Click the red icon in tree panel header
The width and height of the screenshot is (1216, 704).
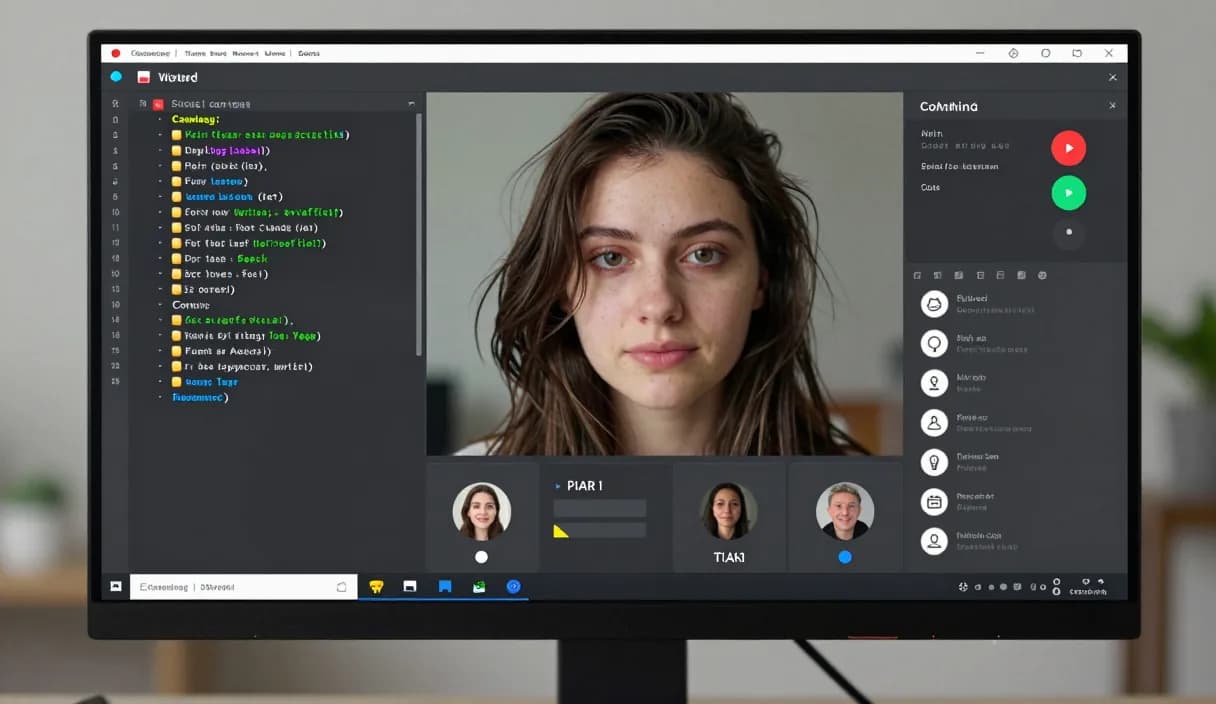(x=158, y=104)
